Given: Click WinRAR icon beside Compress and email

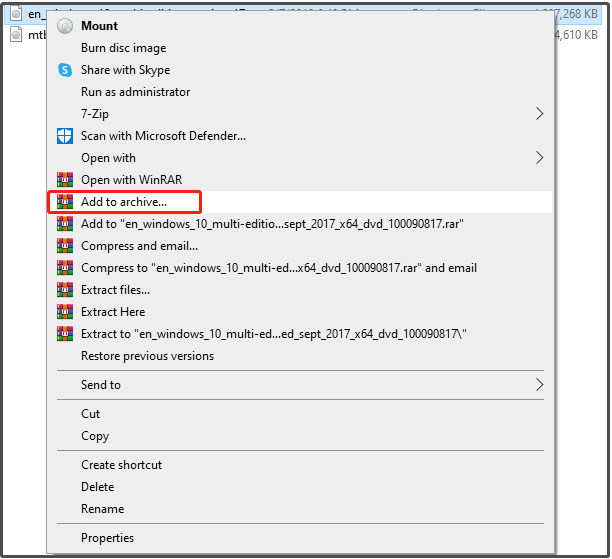Looking at the screenshot, I should click(65, 246).
